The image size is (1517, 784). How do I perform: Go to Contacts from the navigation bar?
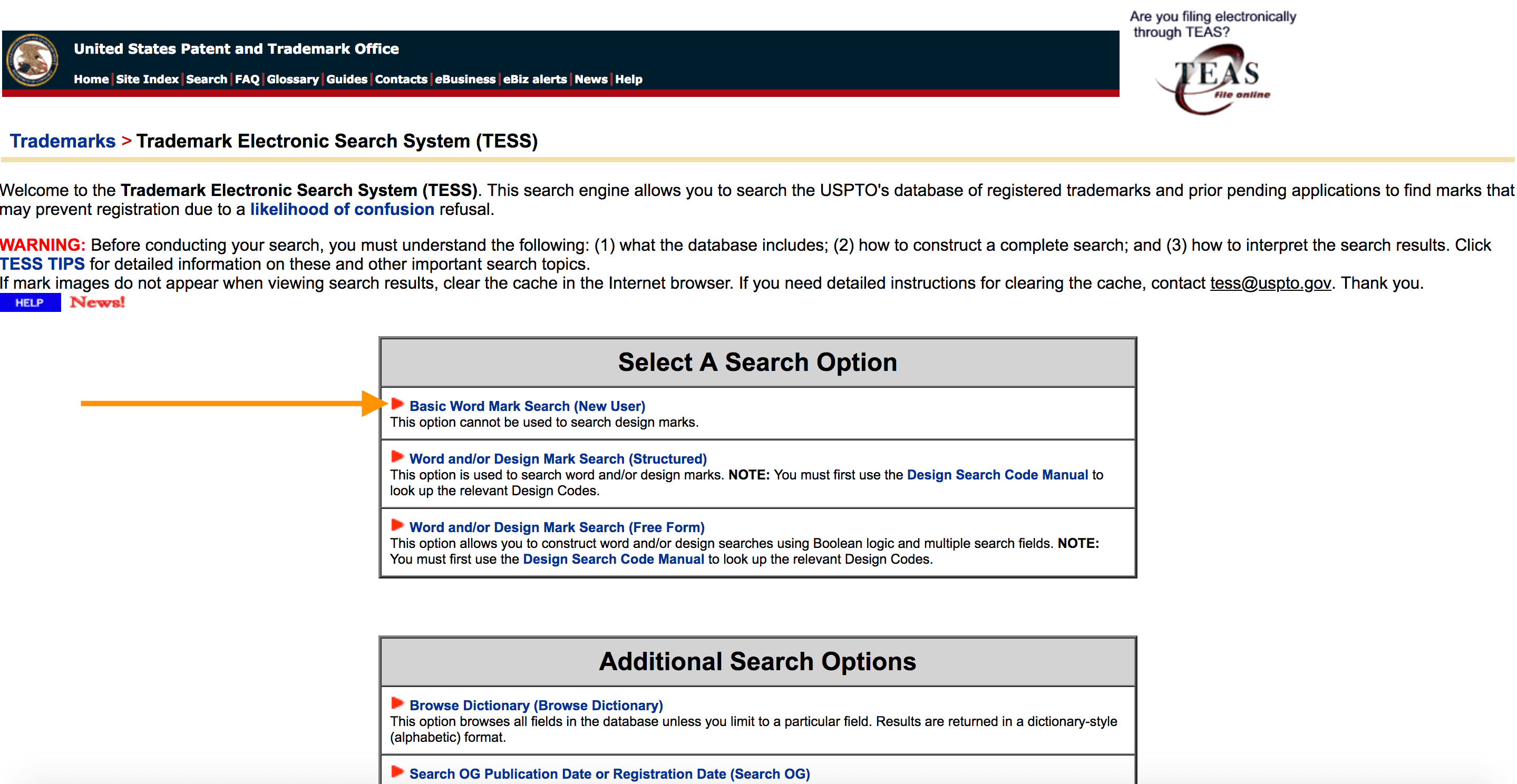click(x=401, y=80)
